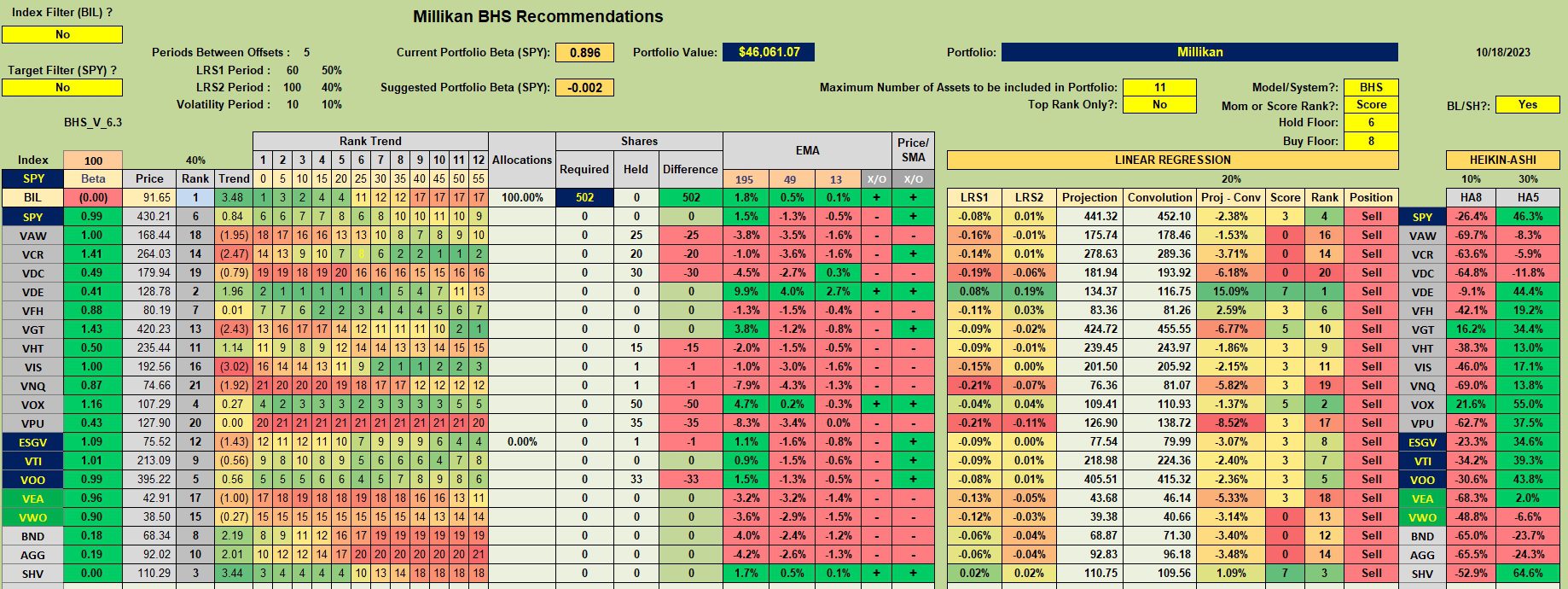This screenshot has width=1568, height=589.
Task: Select the SPY ticker in the Index column
Action: point(33,178)
